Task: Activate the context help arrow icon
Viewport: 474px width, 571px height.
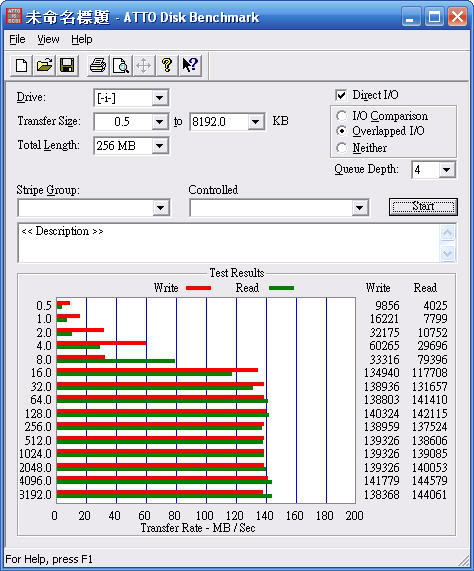Action: coord(190,66)
